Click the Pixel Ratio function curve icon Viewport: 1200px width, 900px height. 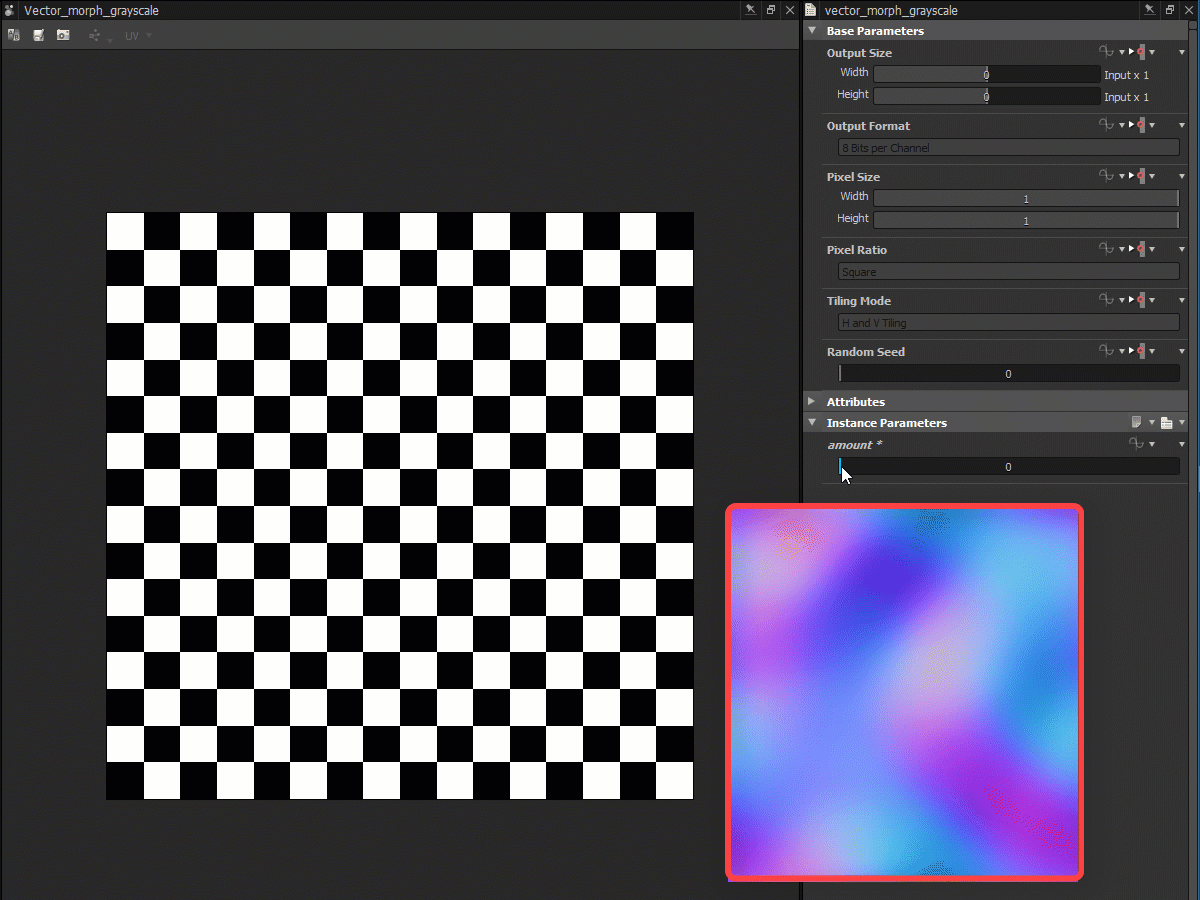point(1106,249)
